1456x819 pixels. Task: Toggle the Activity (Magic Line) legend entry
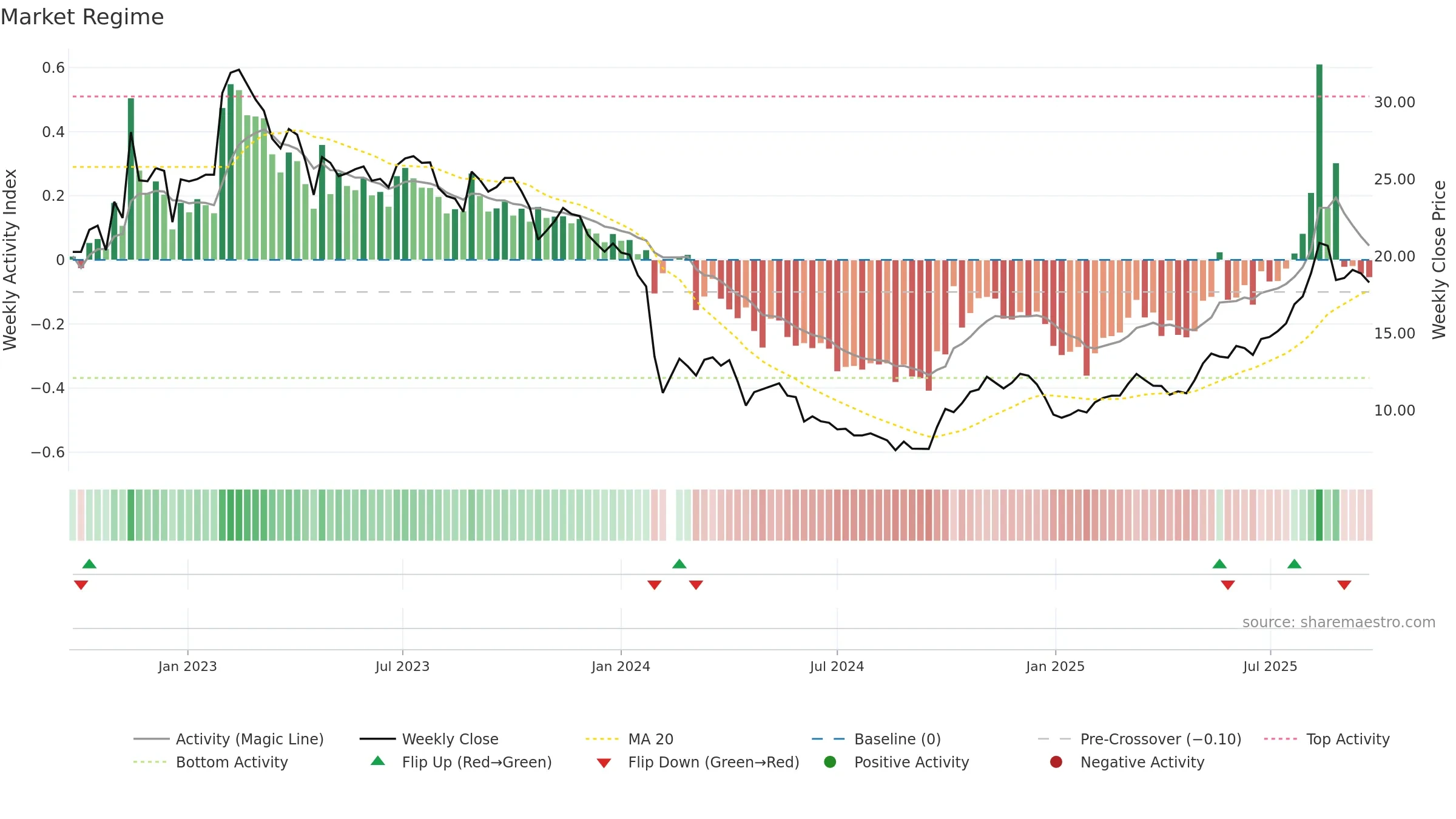point(229,739)
